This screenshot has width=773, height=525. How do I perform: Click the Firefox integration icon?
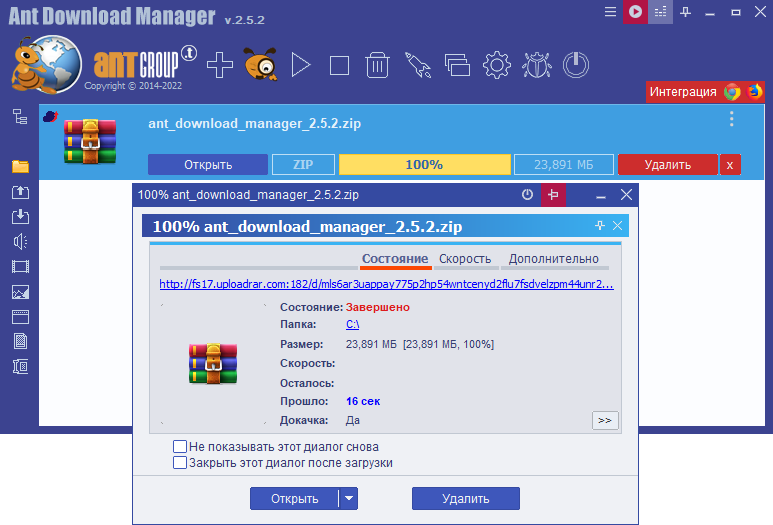click(754, 92)
